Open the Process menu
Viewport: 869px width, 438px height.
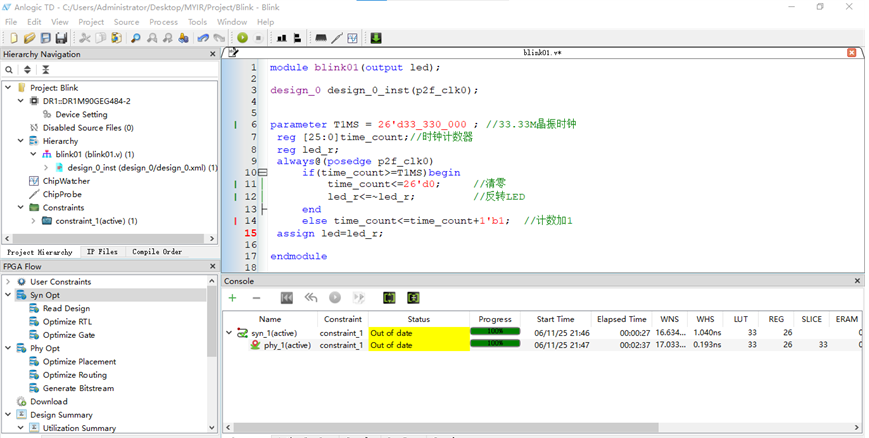point(163,22)
